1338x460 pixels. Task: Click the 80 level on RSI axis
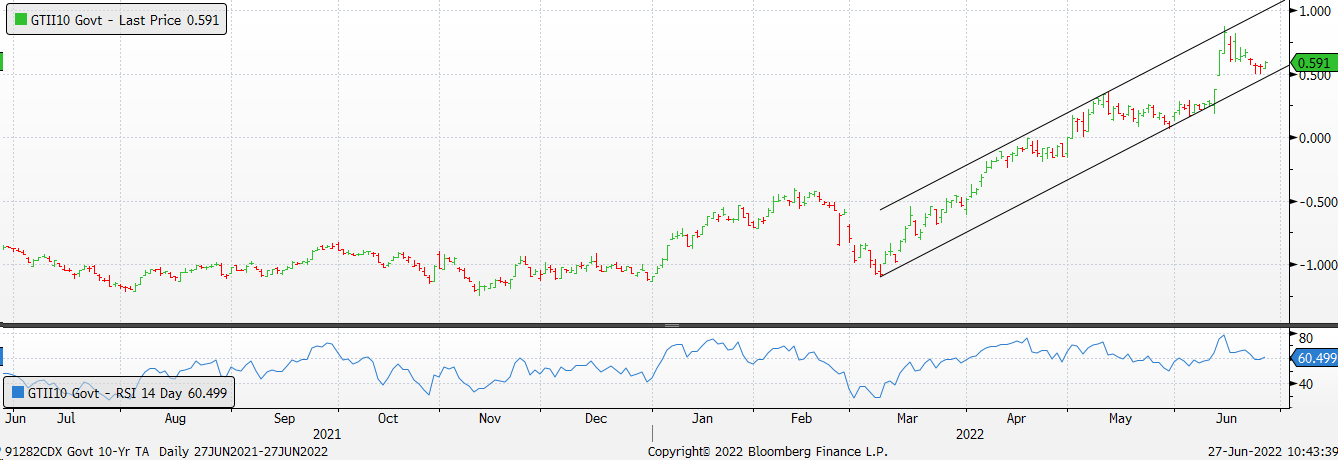pyautogui.click(x=1305, y=337)
